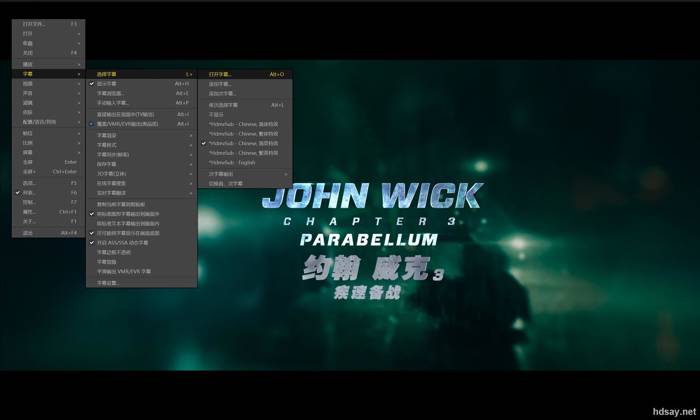Click the cycle subtitles entry with Alt+L shortcut
The width and height of the screenshot is (700, 420).
[x=245, y=105]
